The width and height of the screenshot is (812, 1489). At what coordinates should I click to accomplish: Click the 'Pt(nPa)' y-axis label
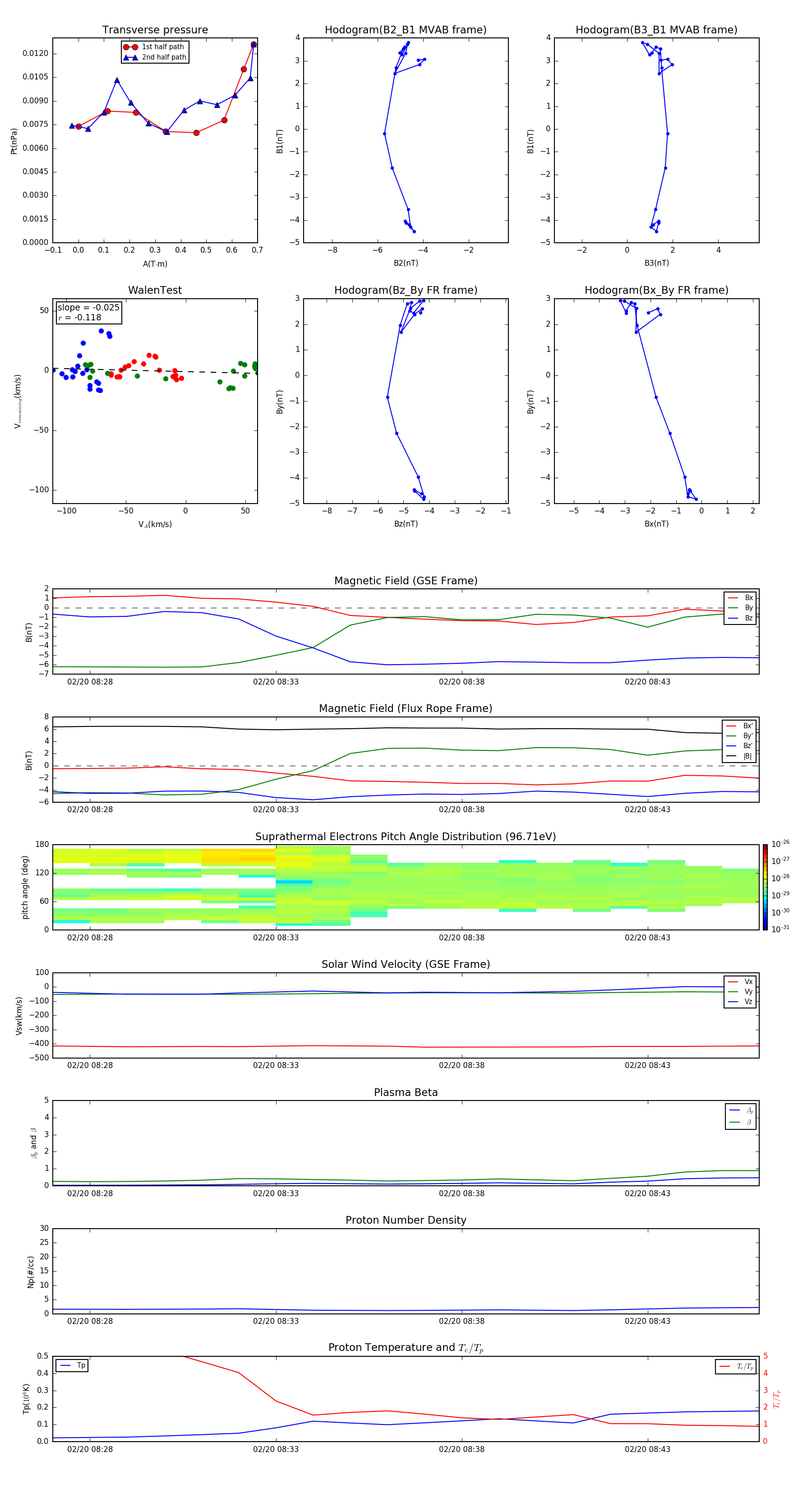pyautogui.click(x=14, y=140)
